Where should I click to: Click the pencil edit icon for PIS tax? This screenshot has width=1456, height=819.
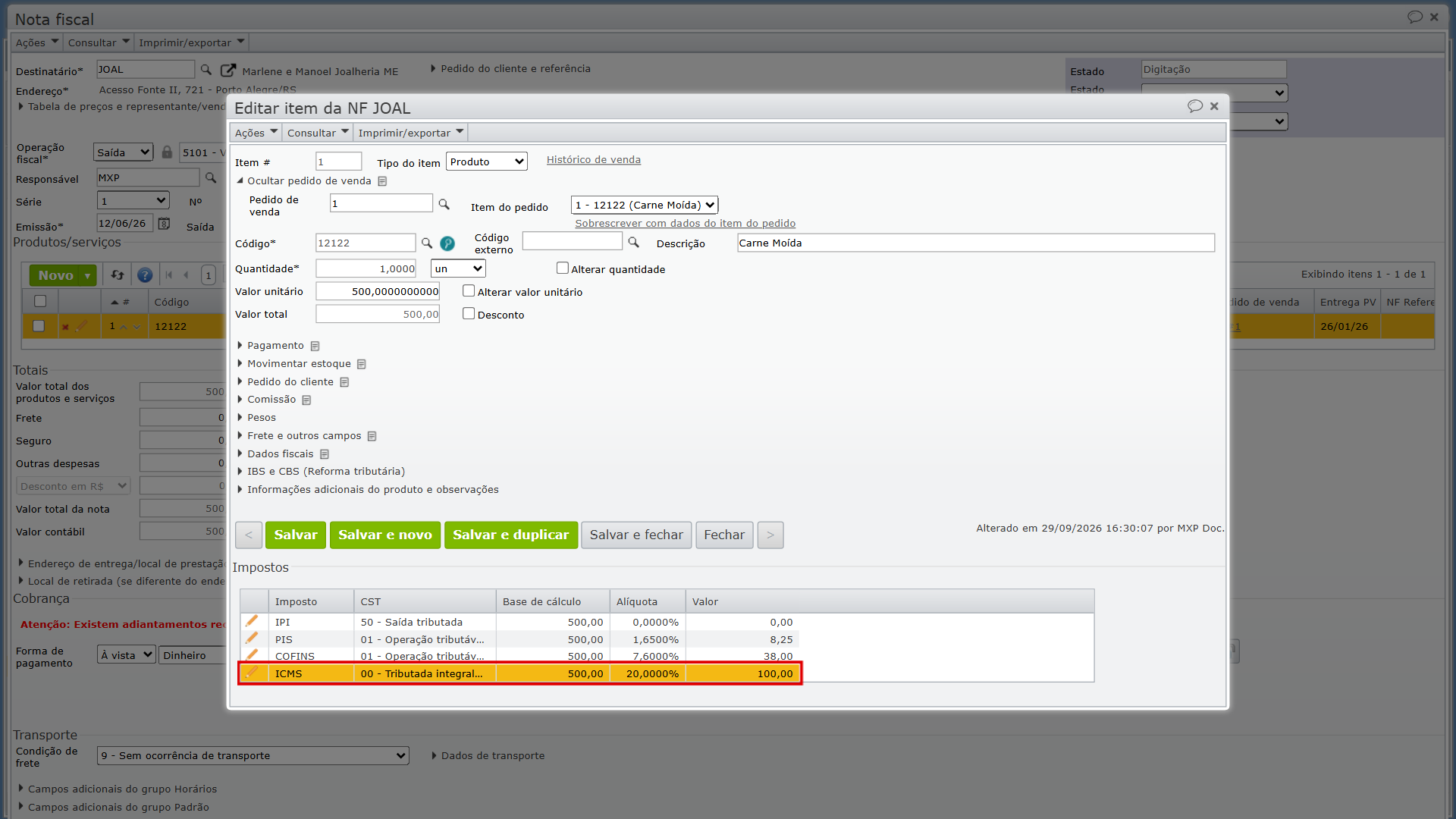252,639
